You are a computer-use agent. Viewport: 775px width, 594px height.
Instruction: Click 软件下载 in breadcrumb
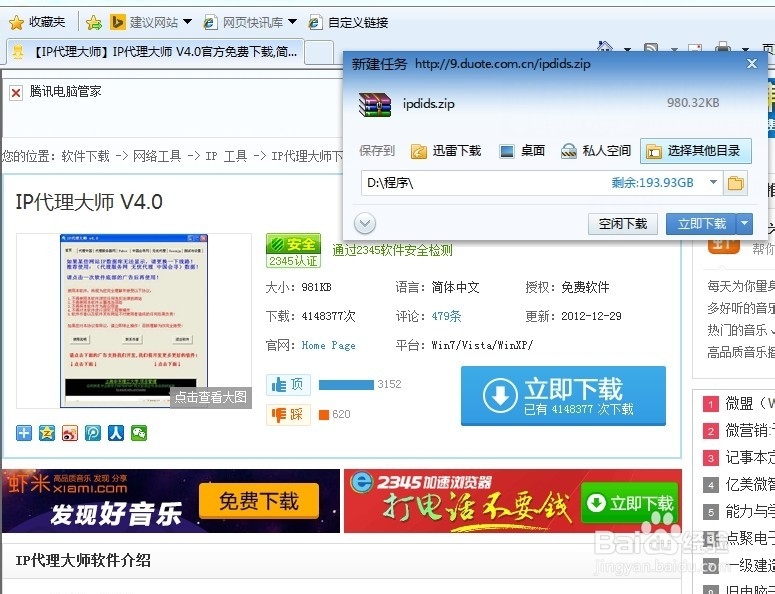pyautogui.click(x=86, y=156)
